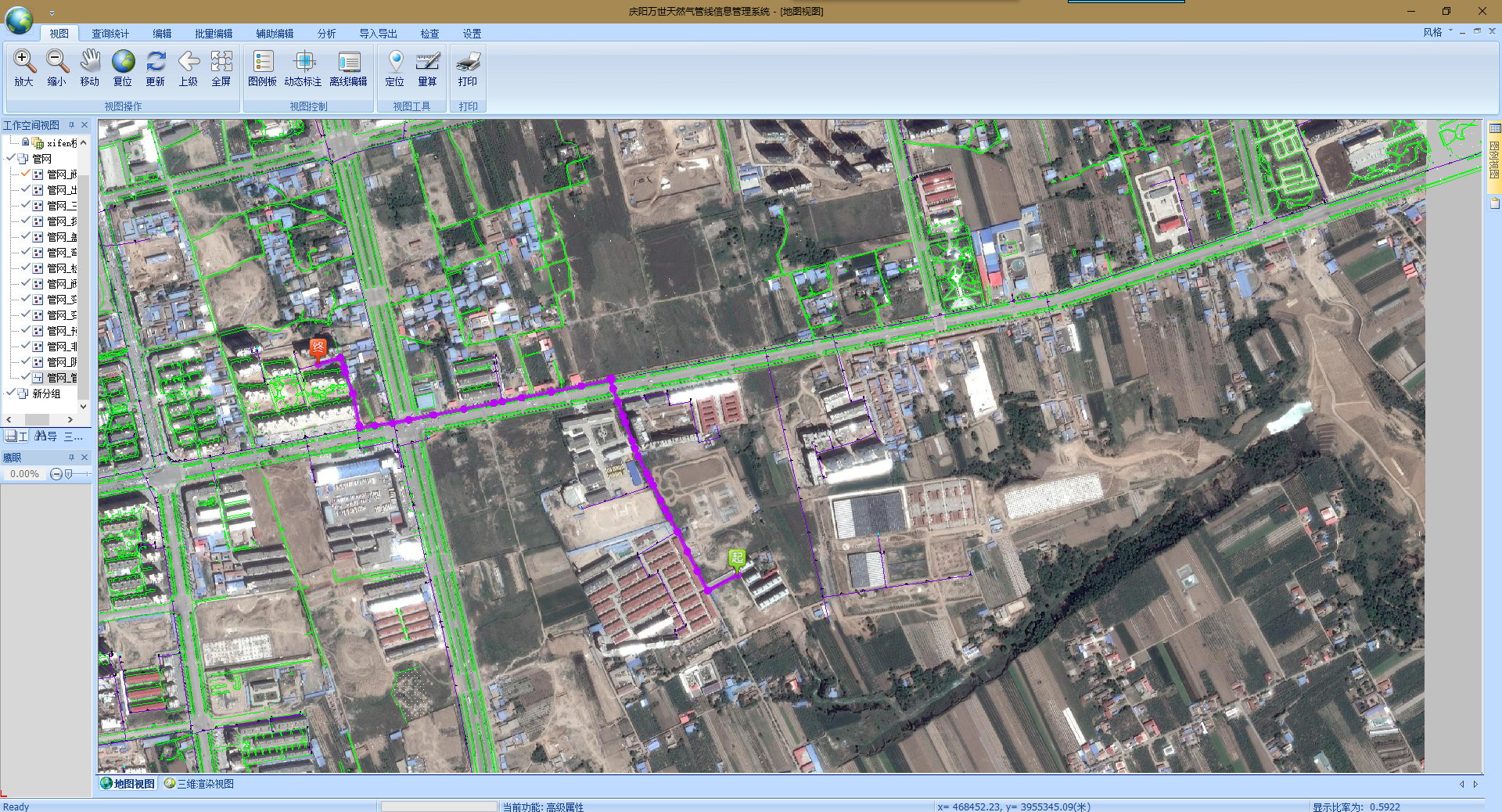1502x812 pixels.
Task: Click the 复位 globe reset icon
Action: point(123,67)
